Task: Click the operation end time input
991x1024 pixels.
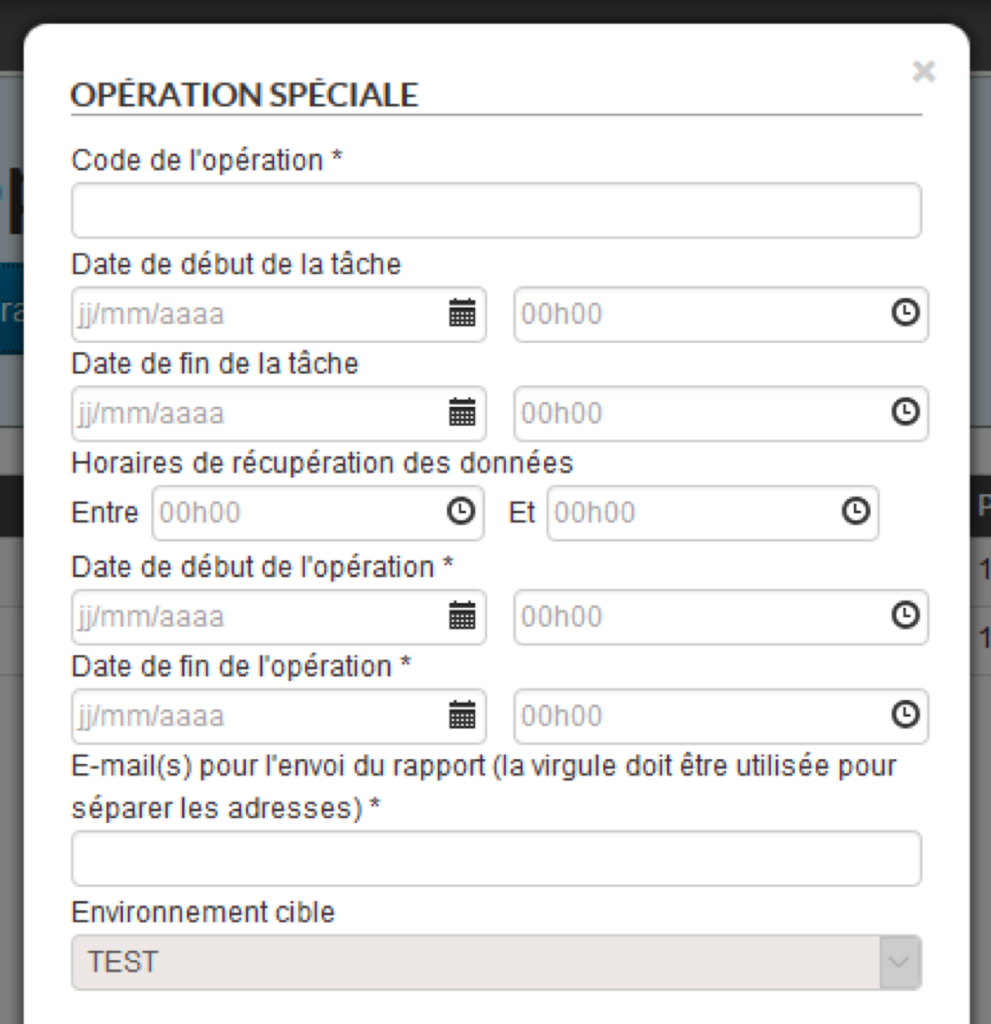Action: (700, 716)
